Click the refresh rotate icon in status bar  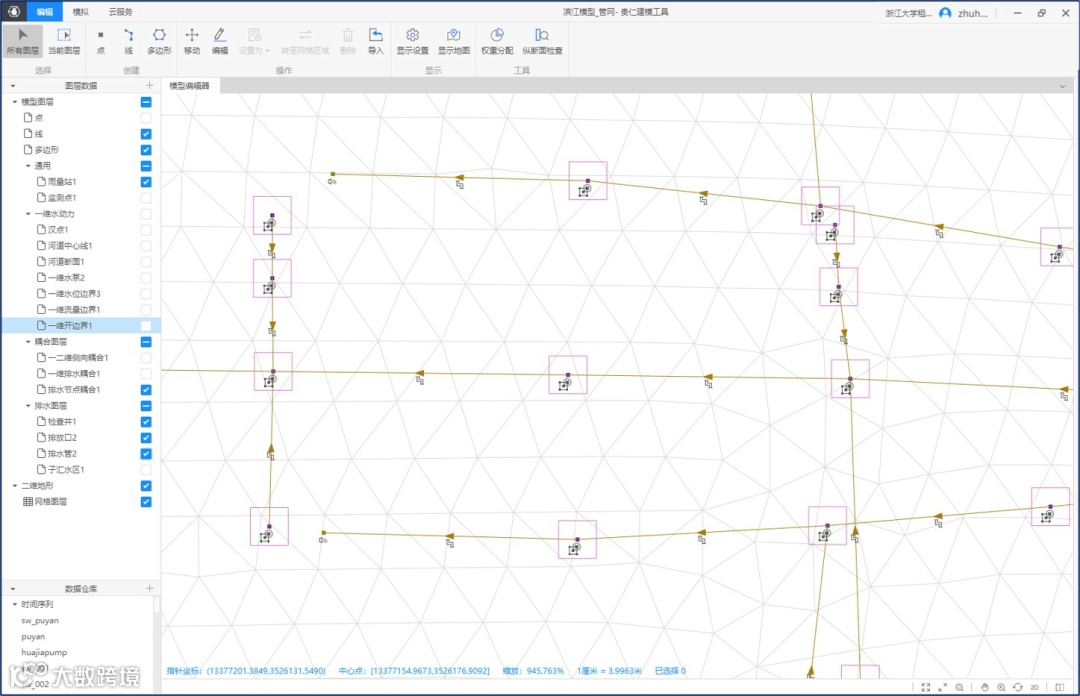point(1017,687)
